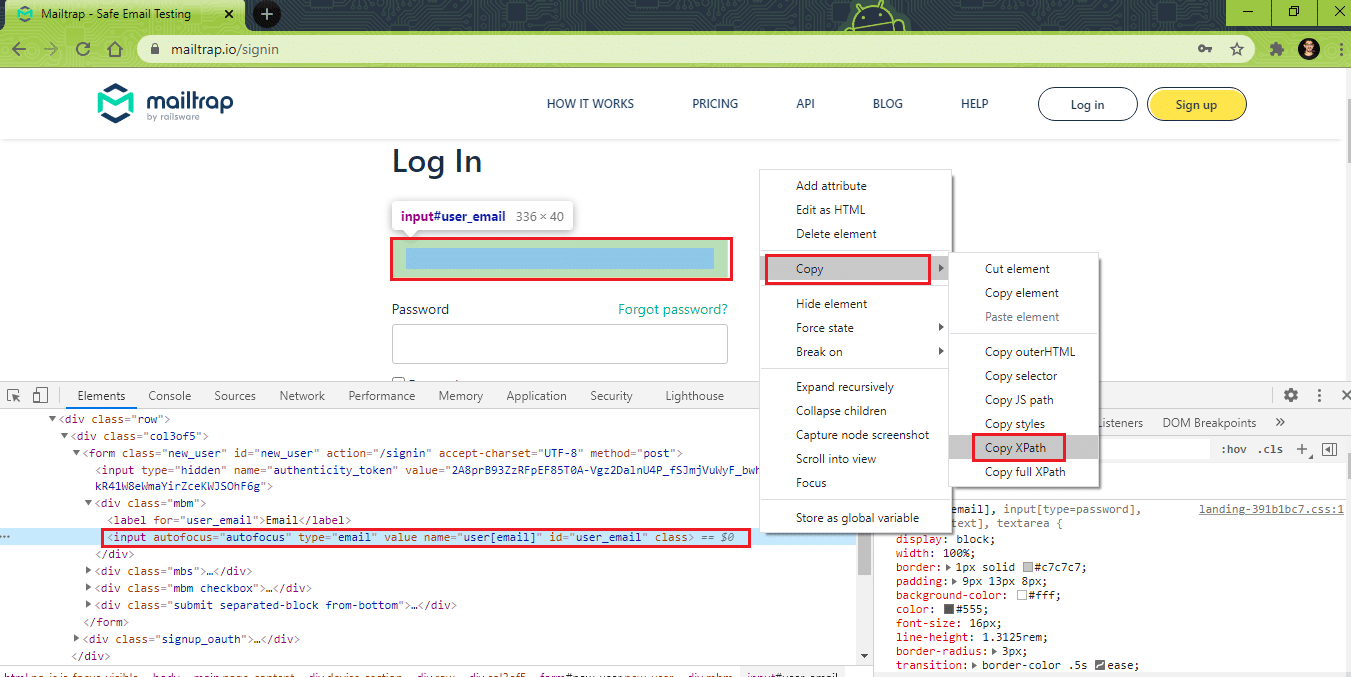
Task: Expand the div class="signup_oauth" node
Action: (78, 639)
